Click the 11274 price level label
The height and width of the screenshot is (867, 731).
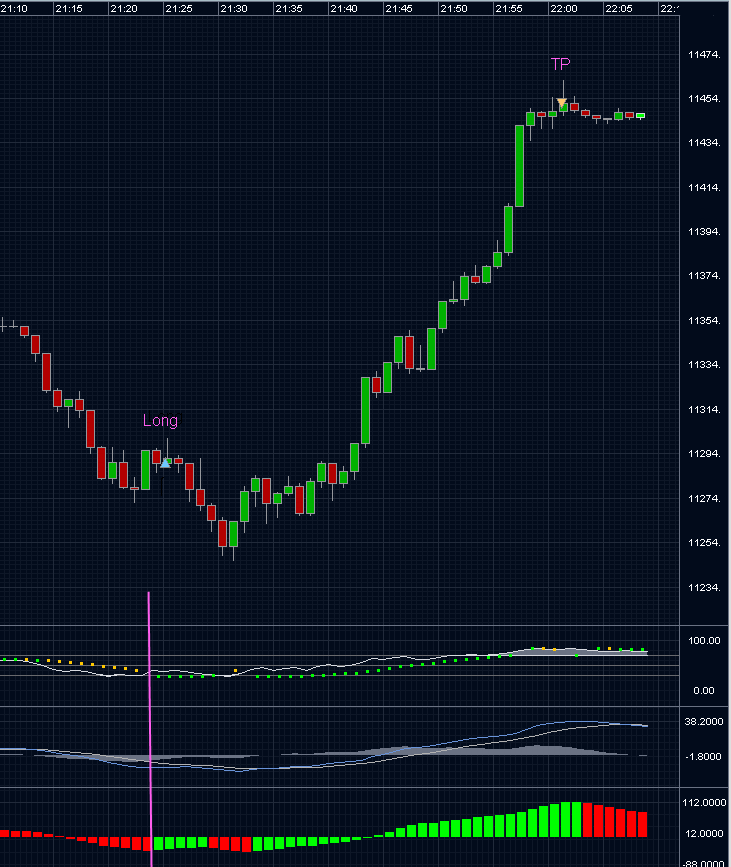tap(704, 499)
